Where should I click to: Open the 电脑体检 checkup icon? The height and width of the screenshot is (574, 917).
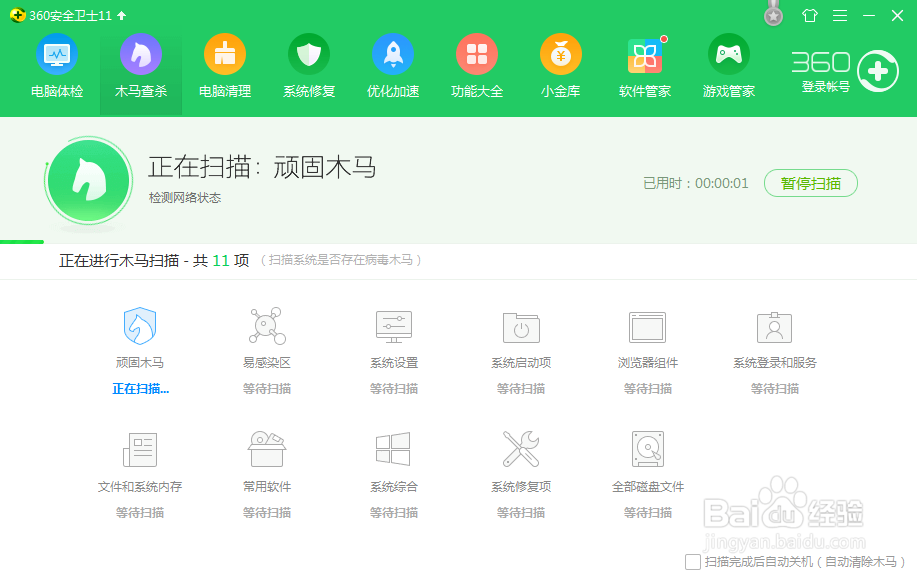click(57, 54)
